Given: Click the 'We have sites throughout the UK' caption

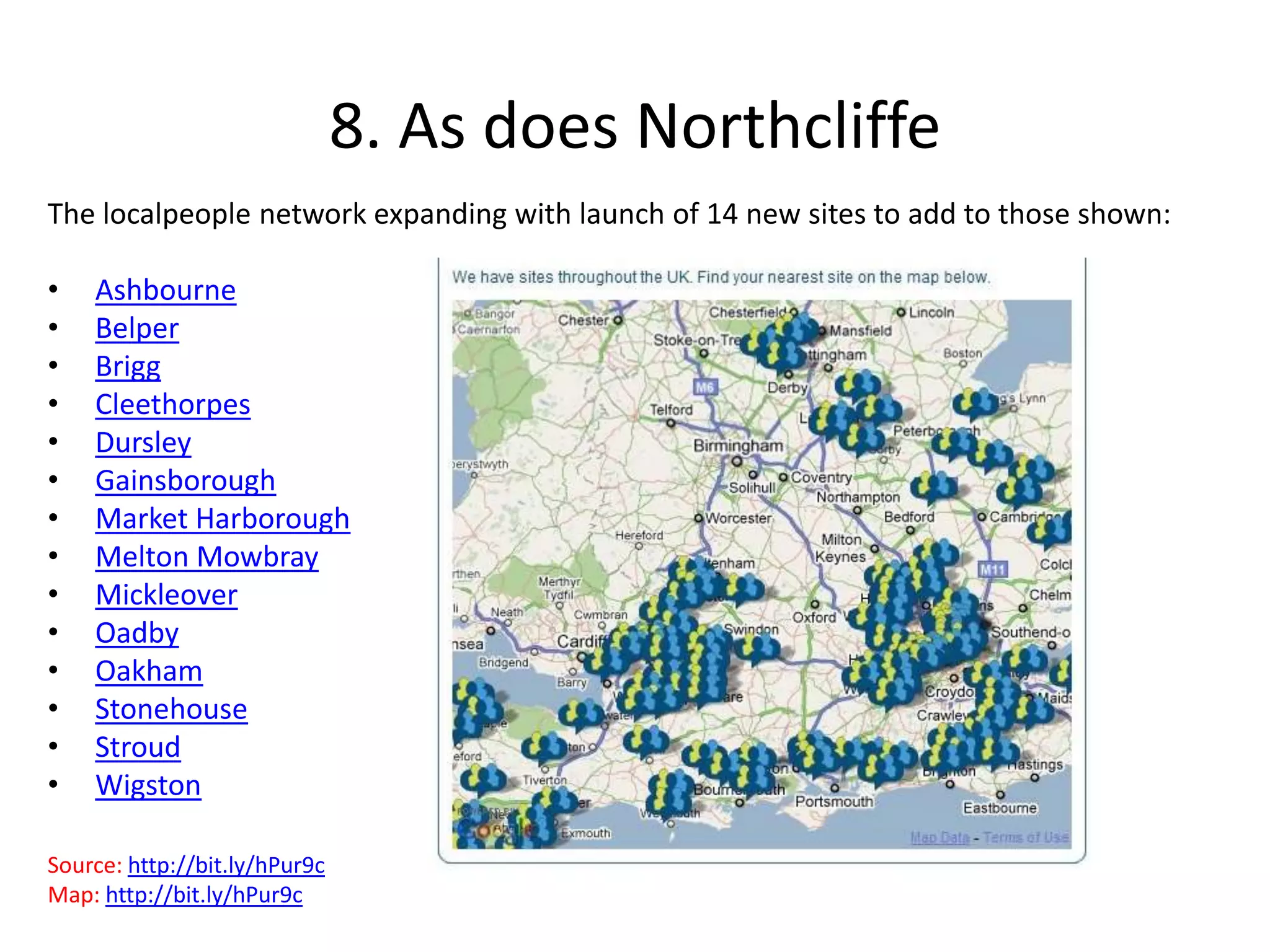Looking at the screenshot, I should pyautogui.click(x=721, y=277).
